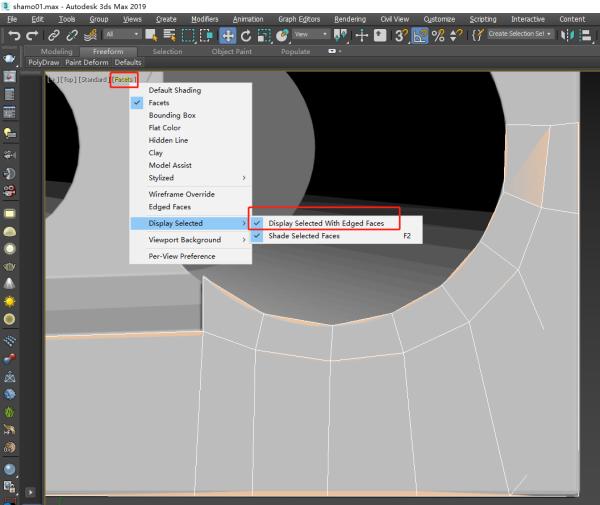Open the Defaults panel button
The height and width of the screenshot is (505, 600).
click(x=128, y=62)
